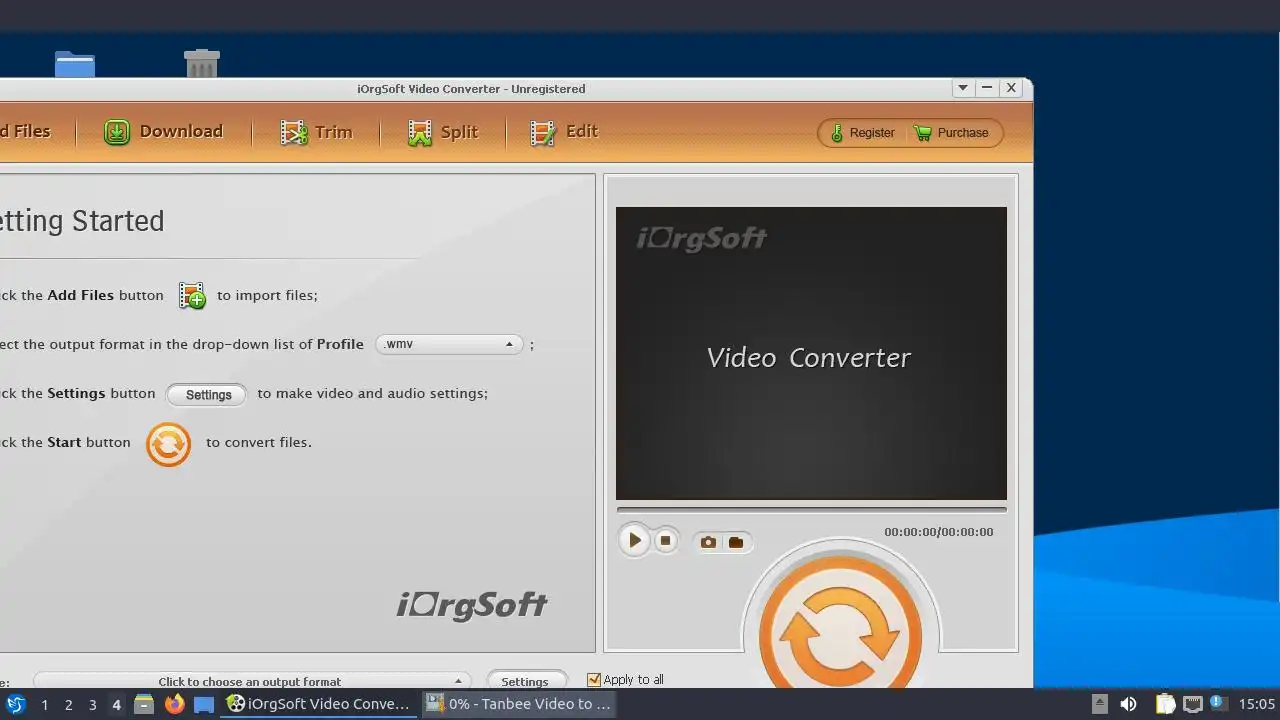Expand the output format dropdown at bottom
Image resolution: width=1280 pixels, height=720 pixels.
pyautogui.click(x=253, y=681)
